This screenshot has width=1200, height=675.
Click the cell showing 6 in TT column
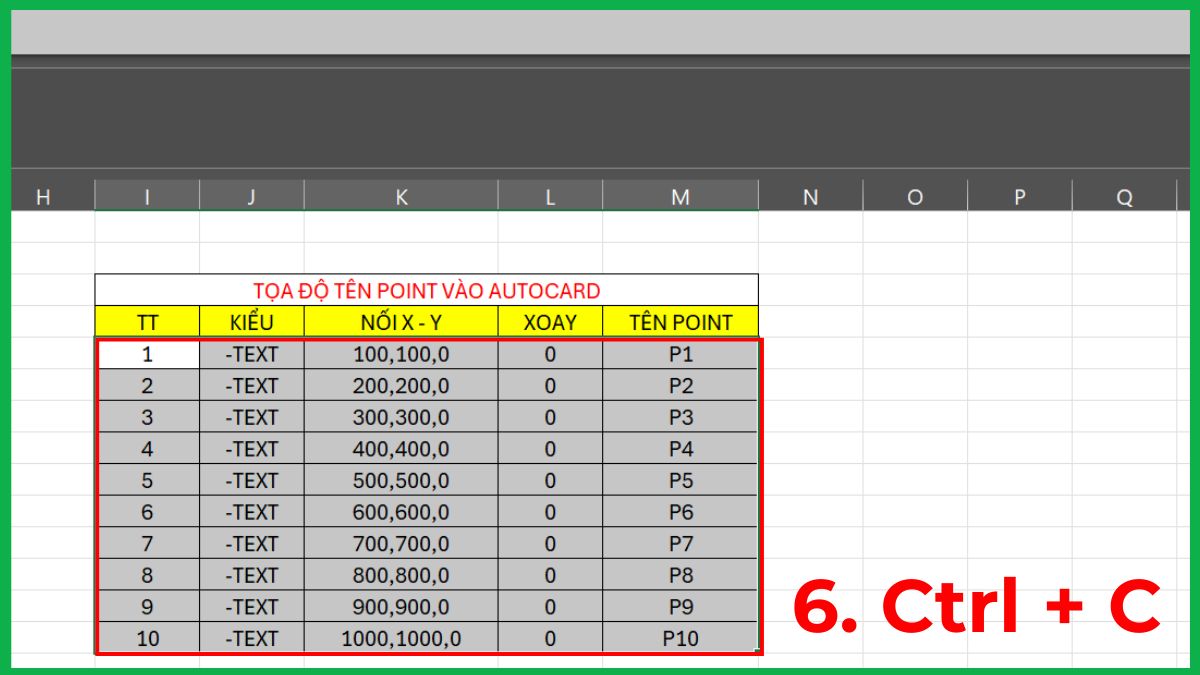click(146, 512)
